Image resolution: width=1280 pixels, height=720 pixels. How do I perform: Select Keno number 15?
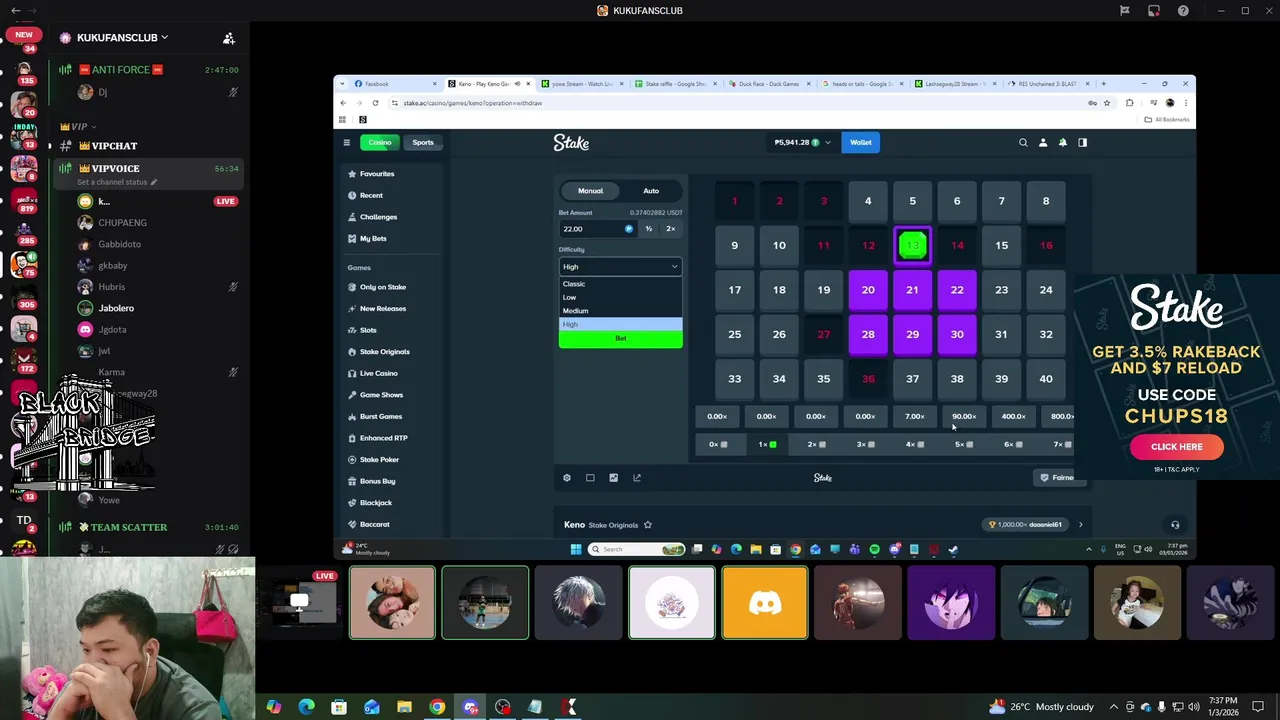click(1001, 245)
